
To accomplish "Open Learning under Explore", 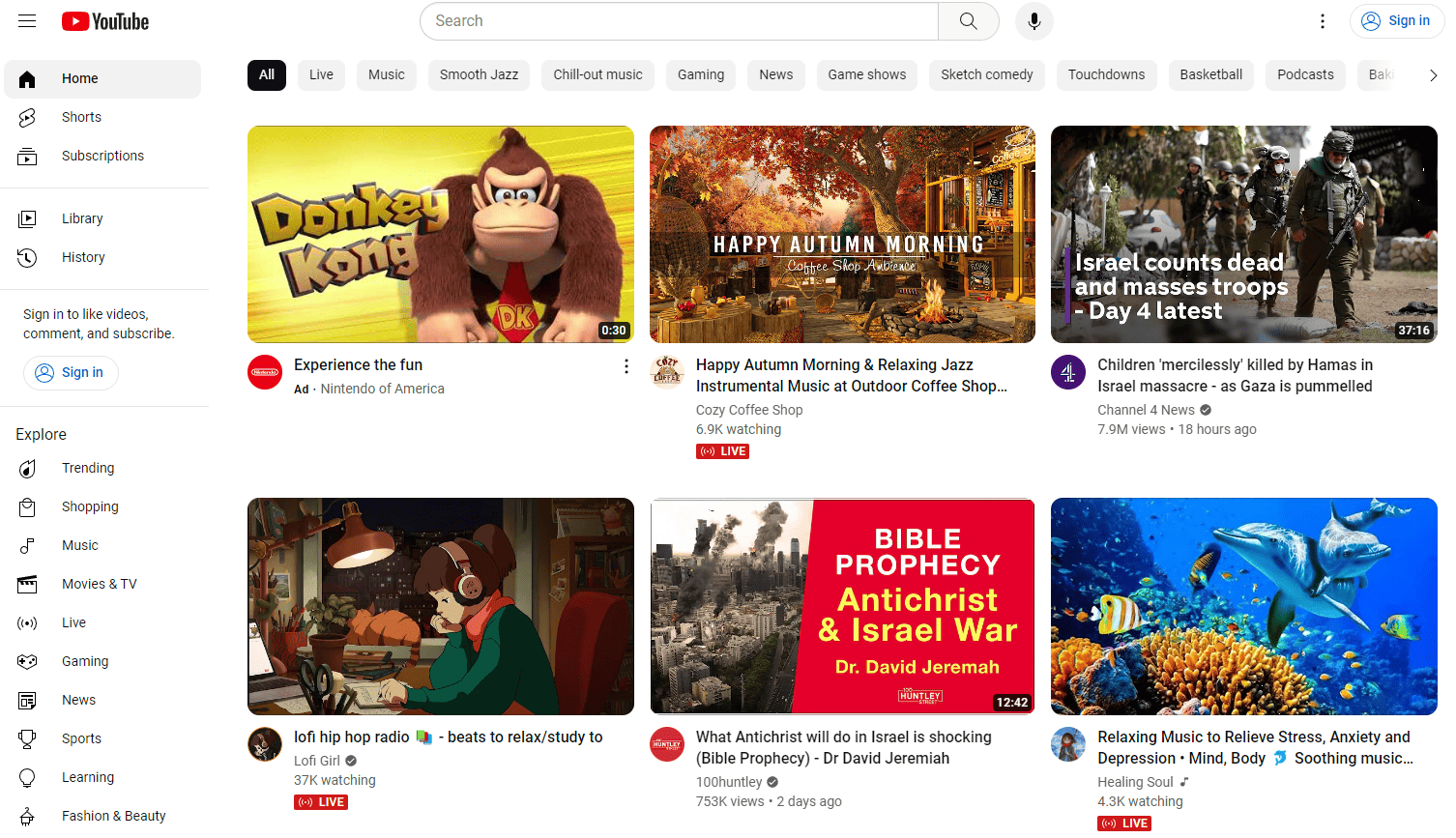I will (x=102, y=777).
